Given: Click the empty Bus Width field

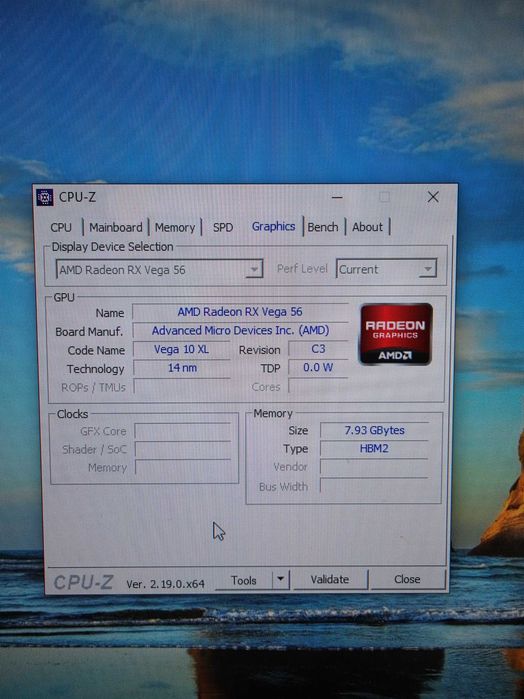Looking at the screenshot, I should [374, 486].
